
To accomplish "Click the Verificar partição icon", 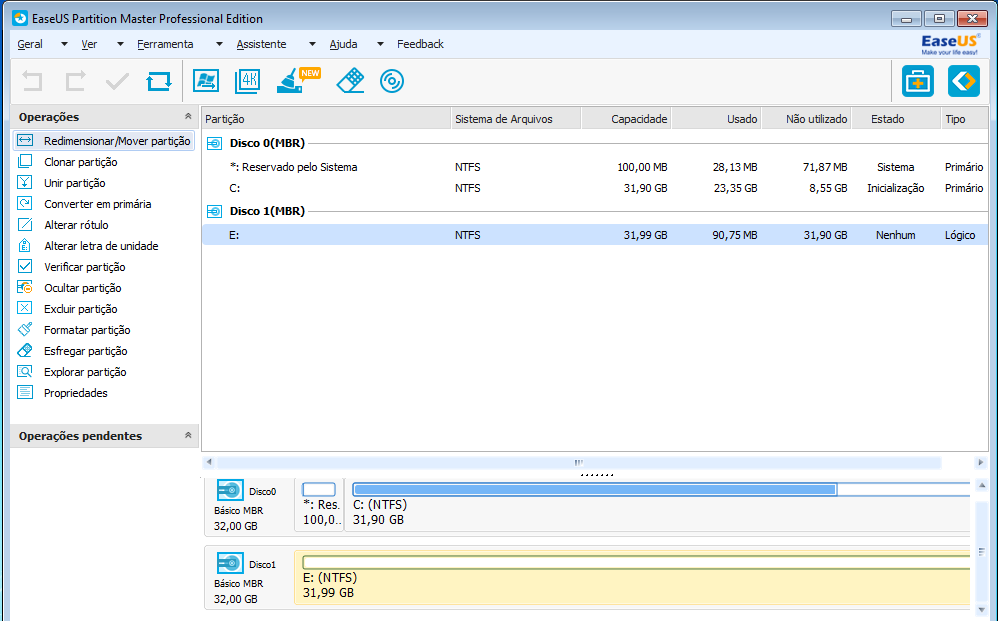I will pos(25,267).
